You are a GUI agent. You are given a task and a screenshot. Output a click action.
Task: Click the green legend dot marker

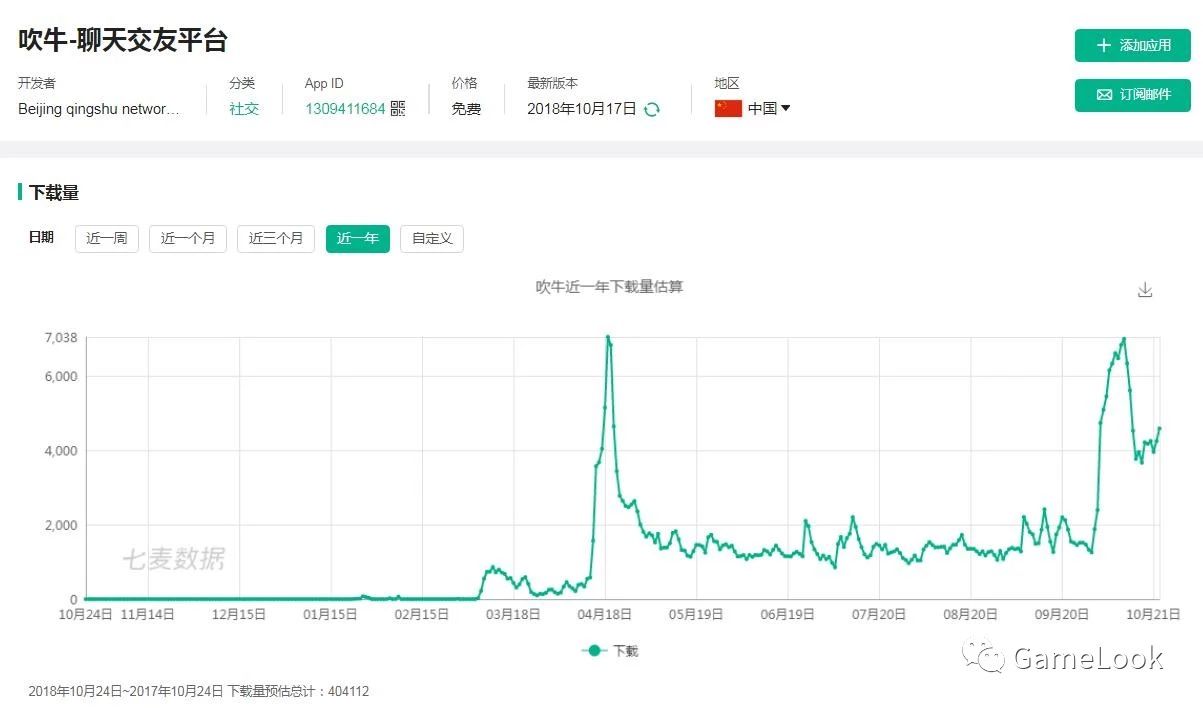pyautogui.click(x=593, y=650)
